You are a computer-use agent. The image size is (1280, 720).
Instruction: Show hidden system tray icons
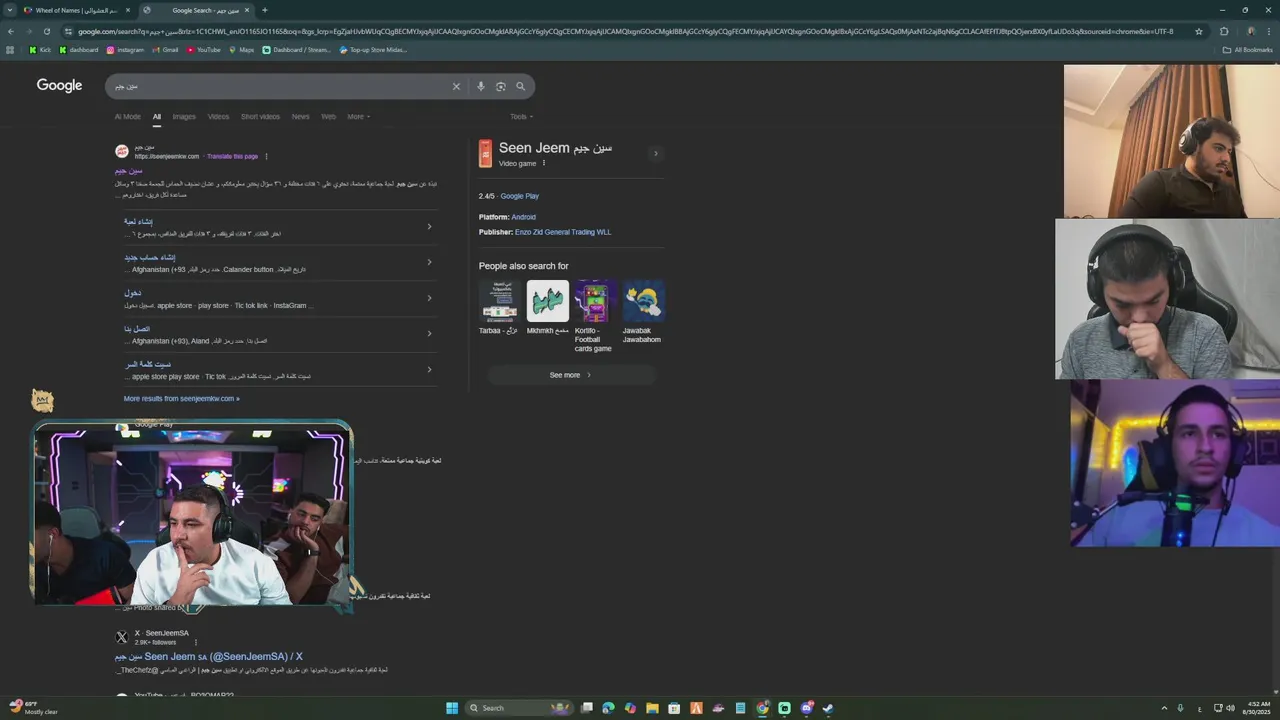(1164, 708)
